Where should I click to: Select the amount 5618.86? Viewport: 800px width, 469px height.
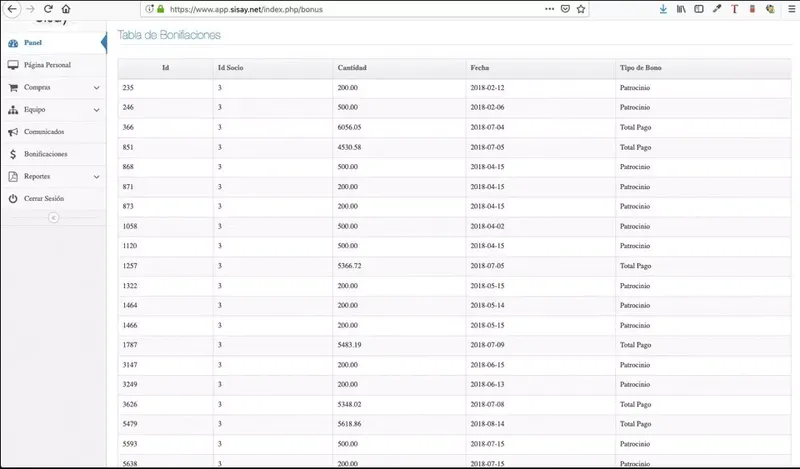[x=349, y=424]
